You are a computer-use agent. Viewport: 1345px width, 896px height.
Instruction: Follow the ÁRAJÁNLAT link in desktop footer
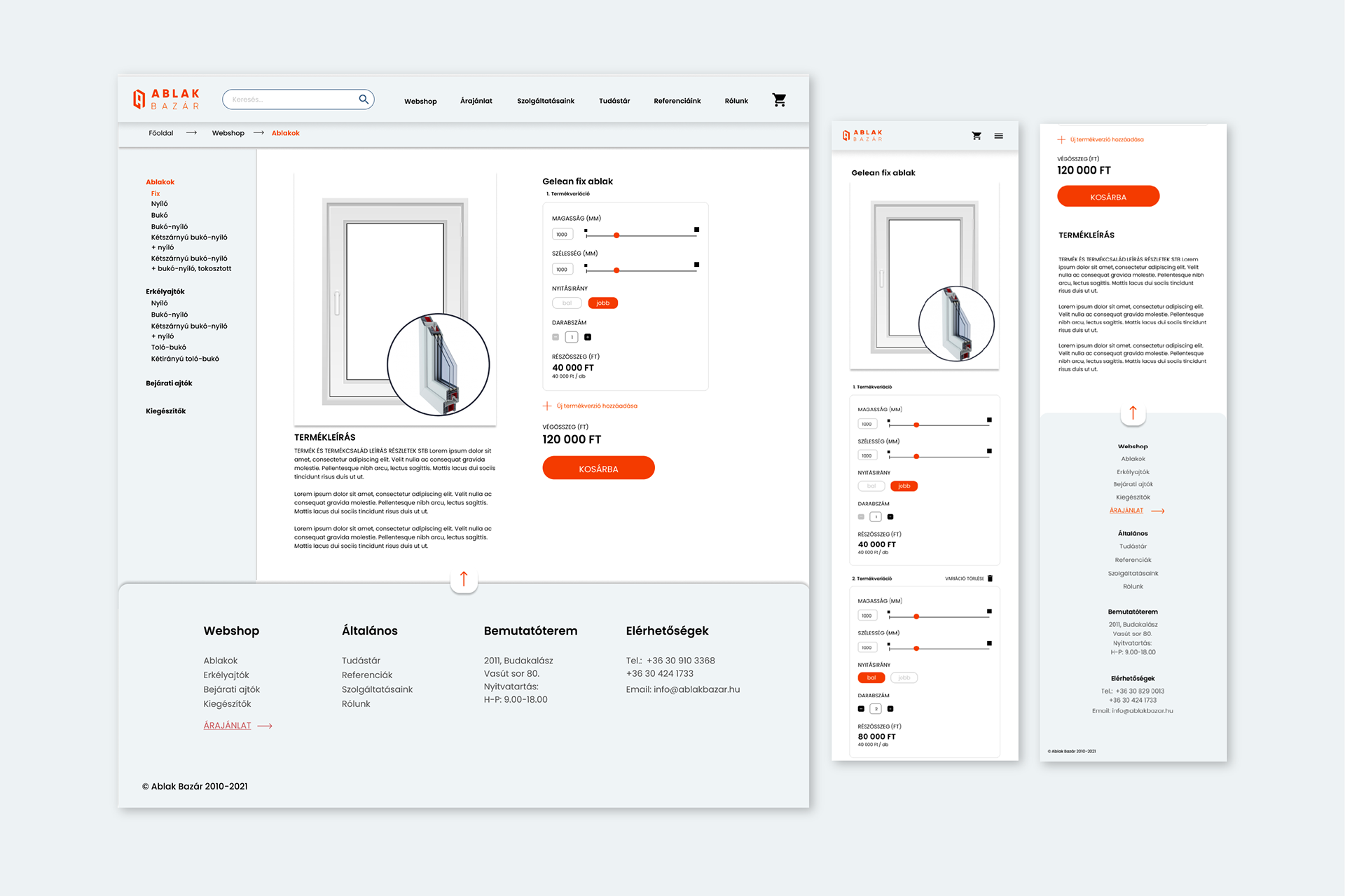click(x=227, y=726)
